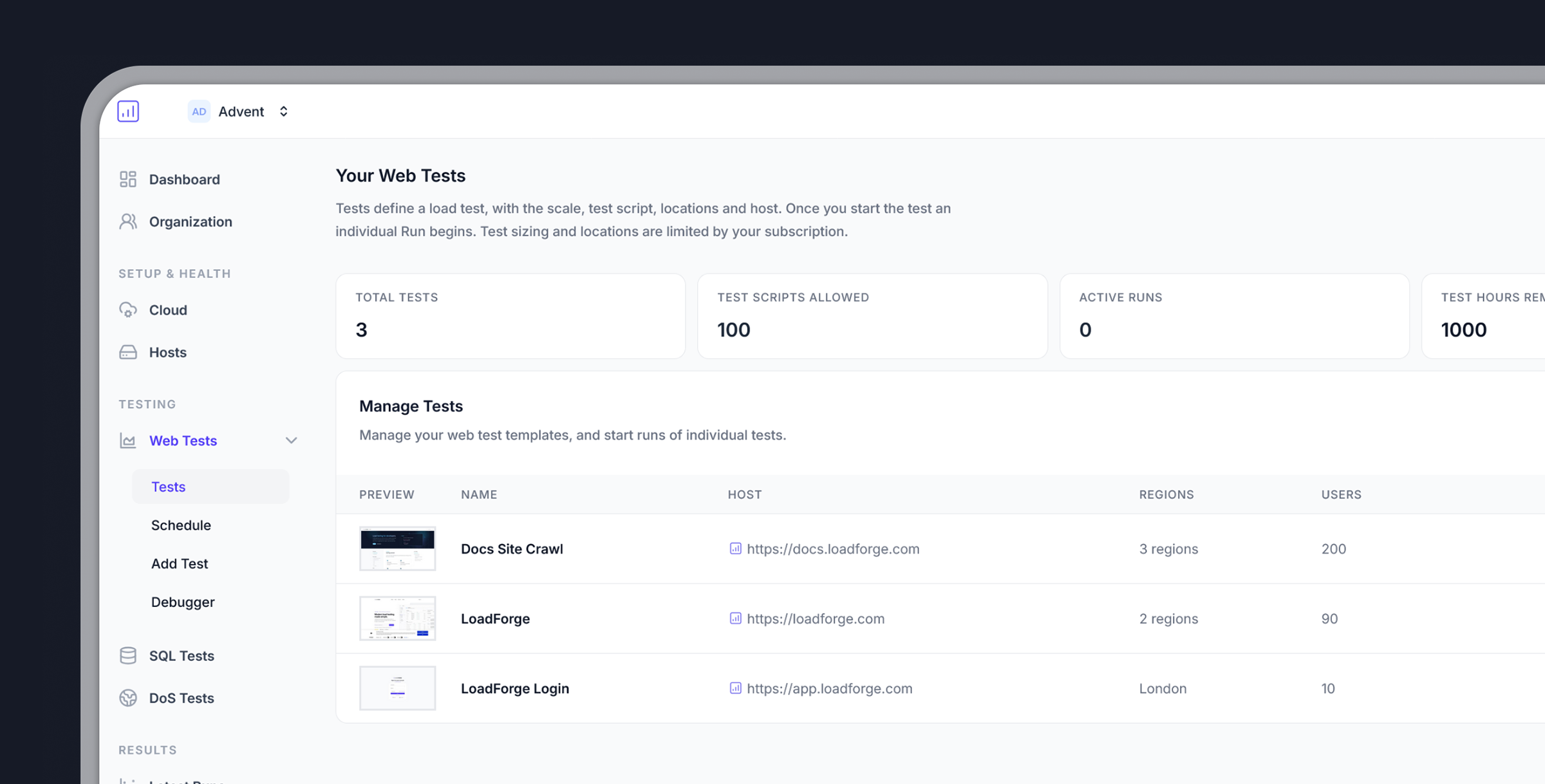Open the Dashboard menu item

(184, 179)
